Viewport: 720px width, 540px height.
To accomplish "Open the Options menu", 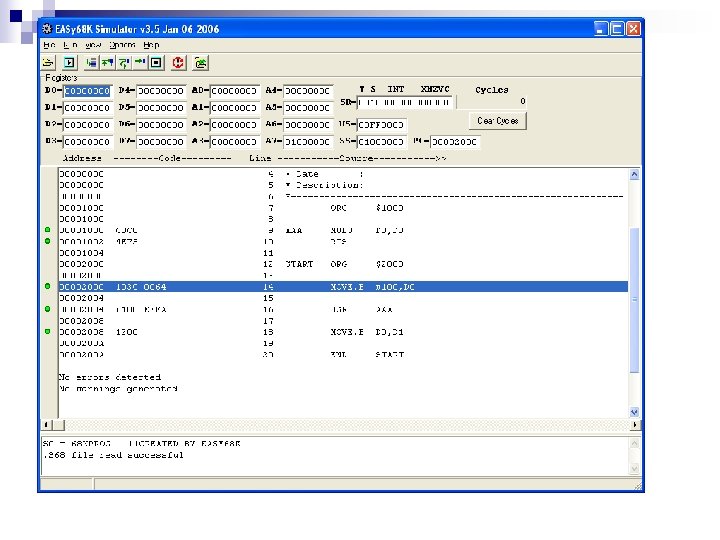I will [122, 45].
